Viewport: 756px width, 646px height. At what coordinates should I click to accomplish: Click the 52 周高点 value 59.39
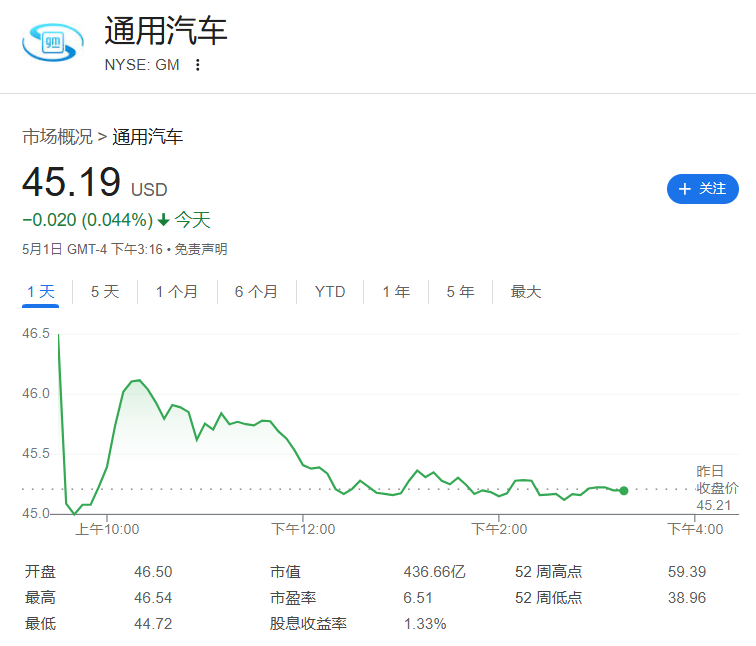(687, 572)
